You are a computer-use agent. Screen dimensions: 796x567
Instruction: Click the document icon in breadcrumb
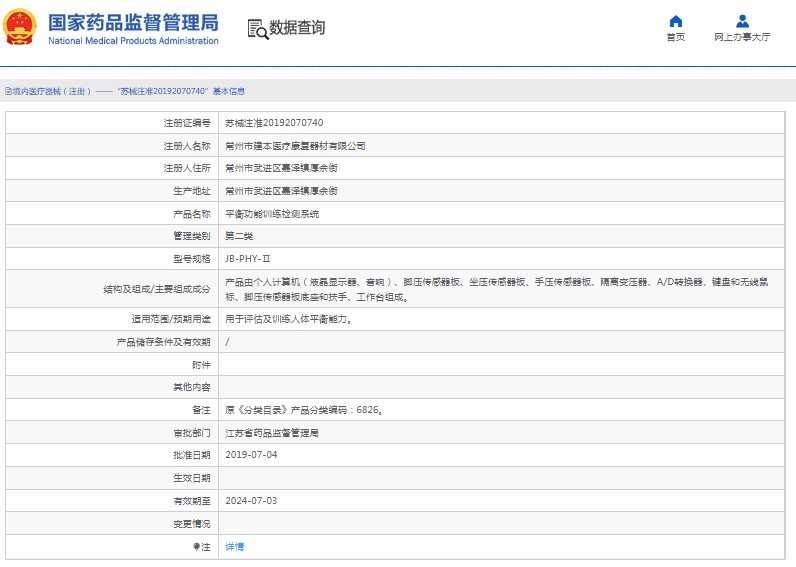click(x=8, y=91)
